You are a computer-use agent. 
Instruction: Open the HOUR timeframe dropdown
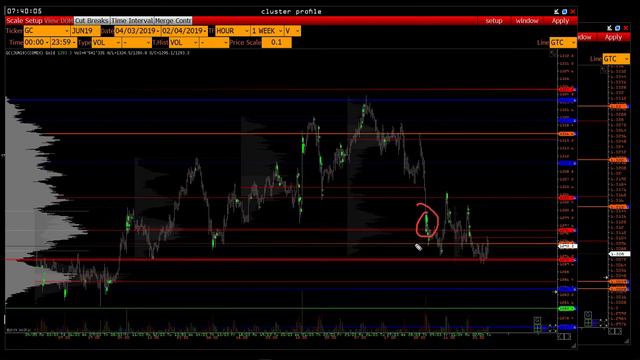point(232,31)
